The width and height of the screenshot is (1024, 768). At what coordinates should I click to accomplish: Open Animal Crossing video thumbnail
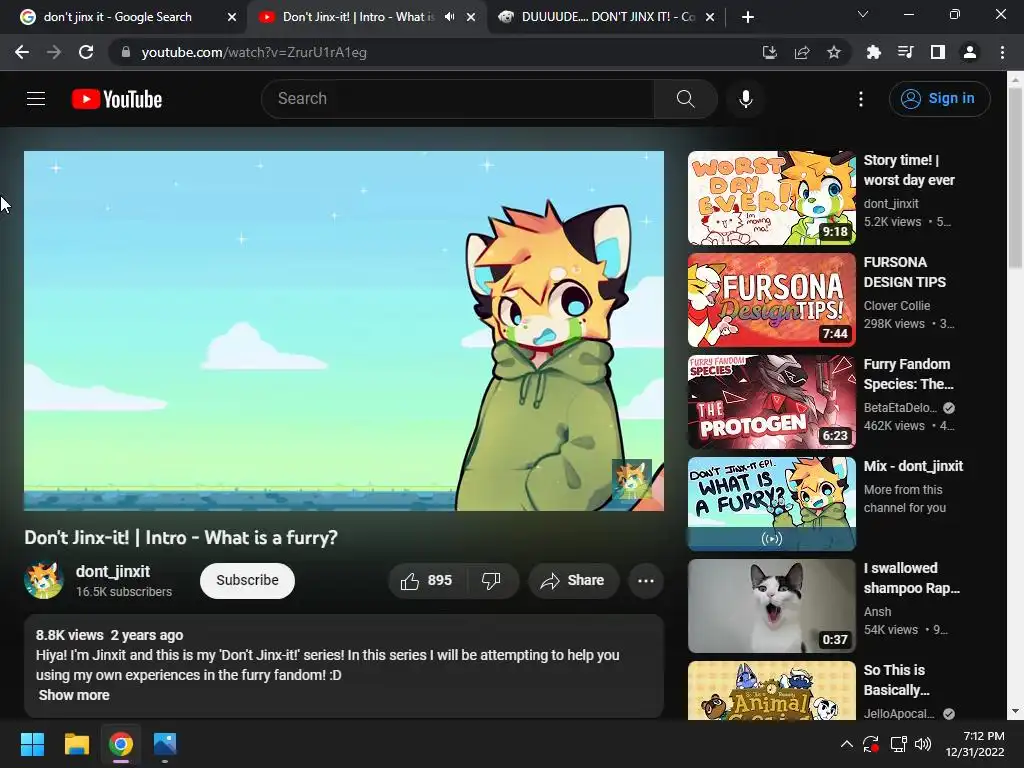(x=771, y=690)
